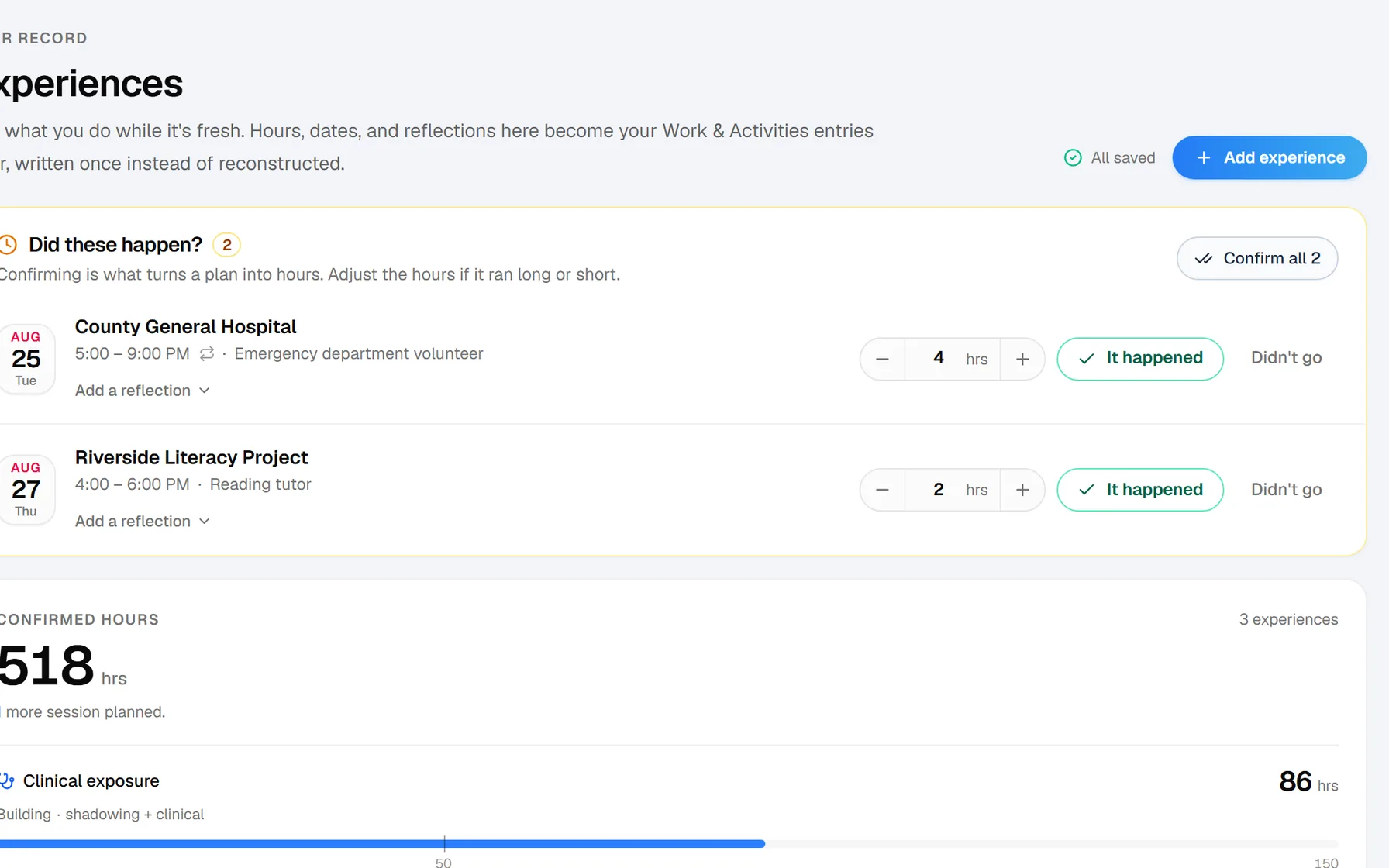
Task: Click the Emergency department volunteer text
Action: click(x=359, y=354)
